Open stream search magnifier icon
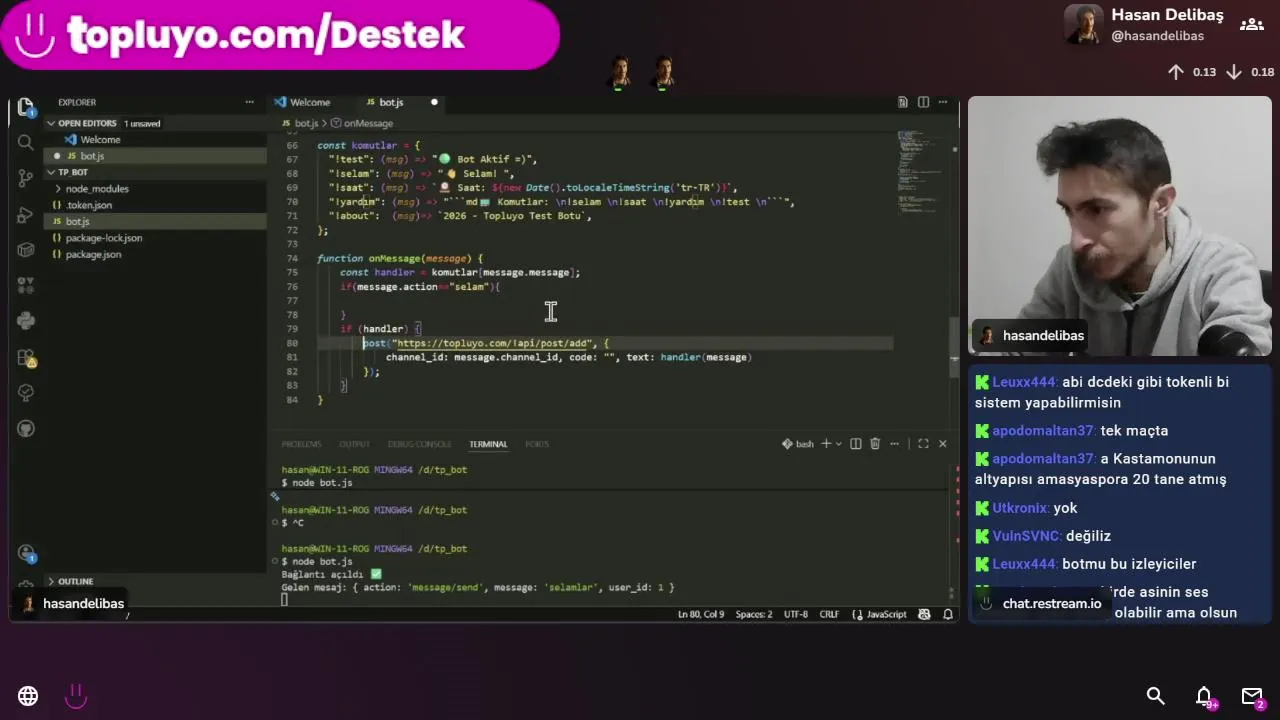The image size is (1280, 720). point(1156,696)
